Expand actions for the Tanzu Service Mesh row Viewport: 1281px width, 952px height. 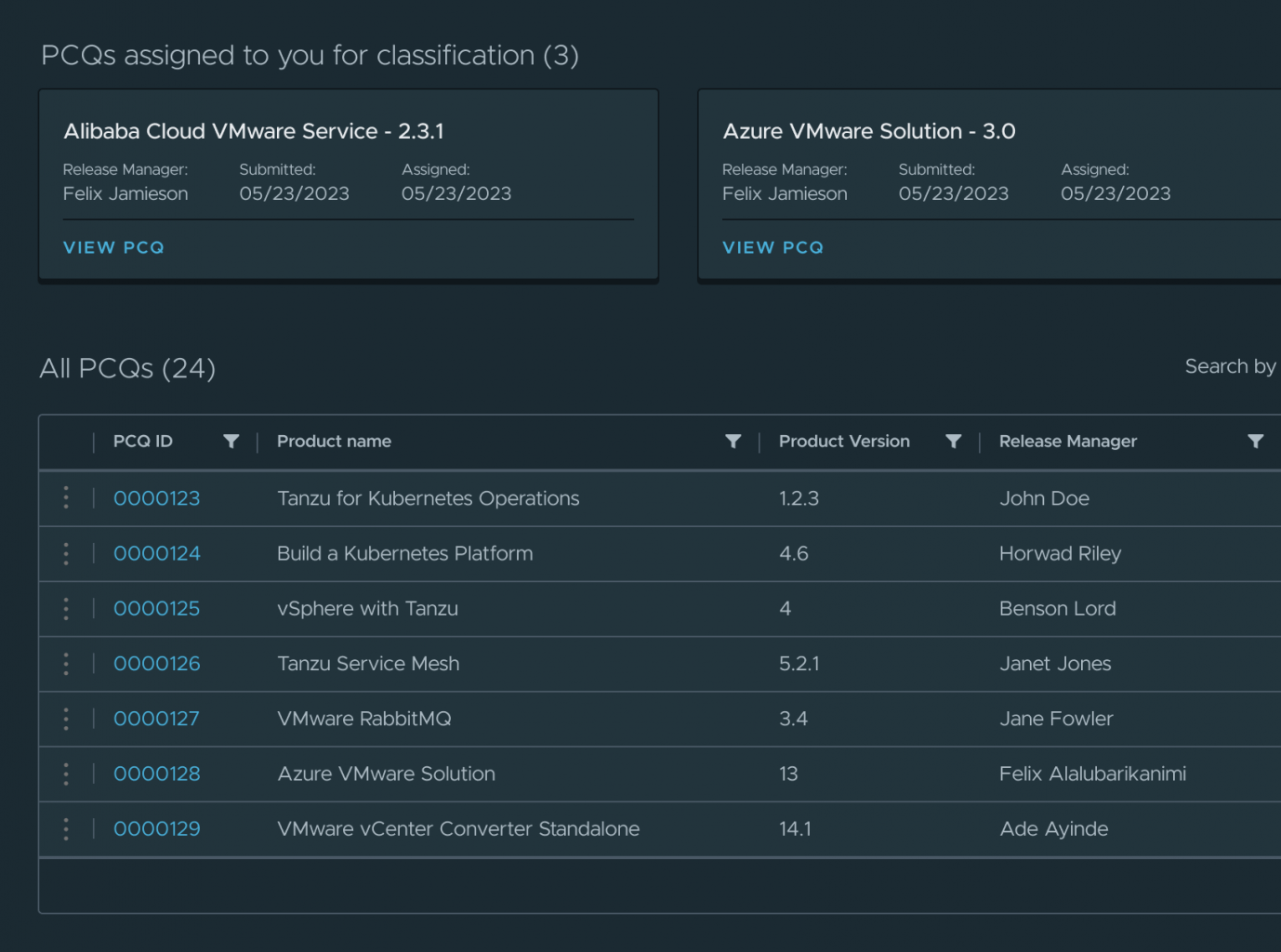pyautogui.click(x=65, y=664)
